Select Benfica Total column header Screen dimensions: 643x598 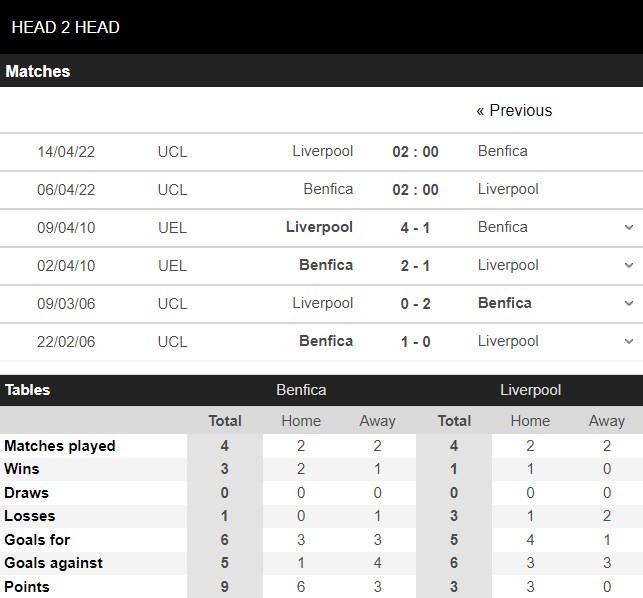coord(225,421)
